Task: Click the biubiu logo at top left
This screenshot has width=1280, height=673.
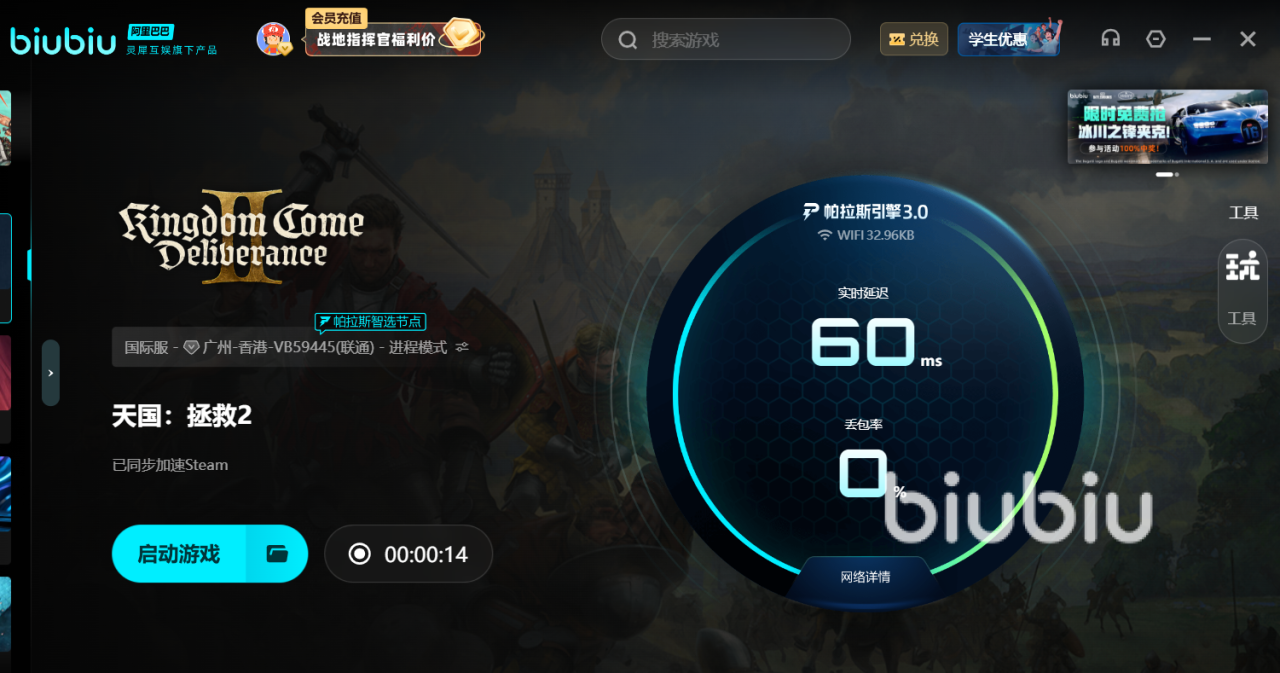Action: 63,40
